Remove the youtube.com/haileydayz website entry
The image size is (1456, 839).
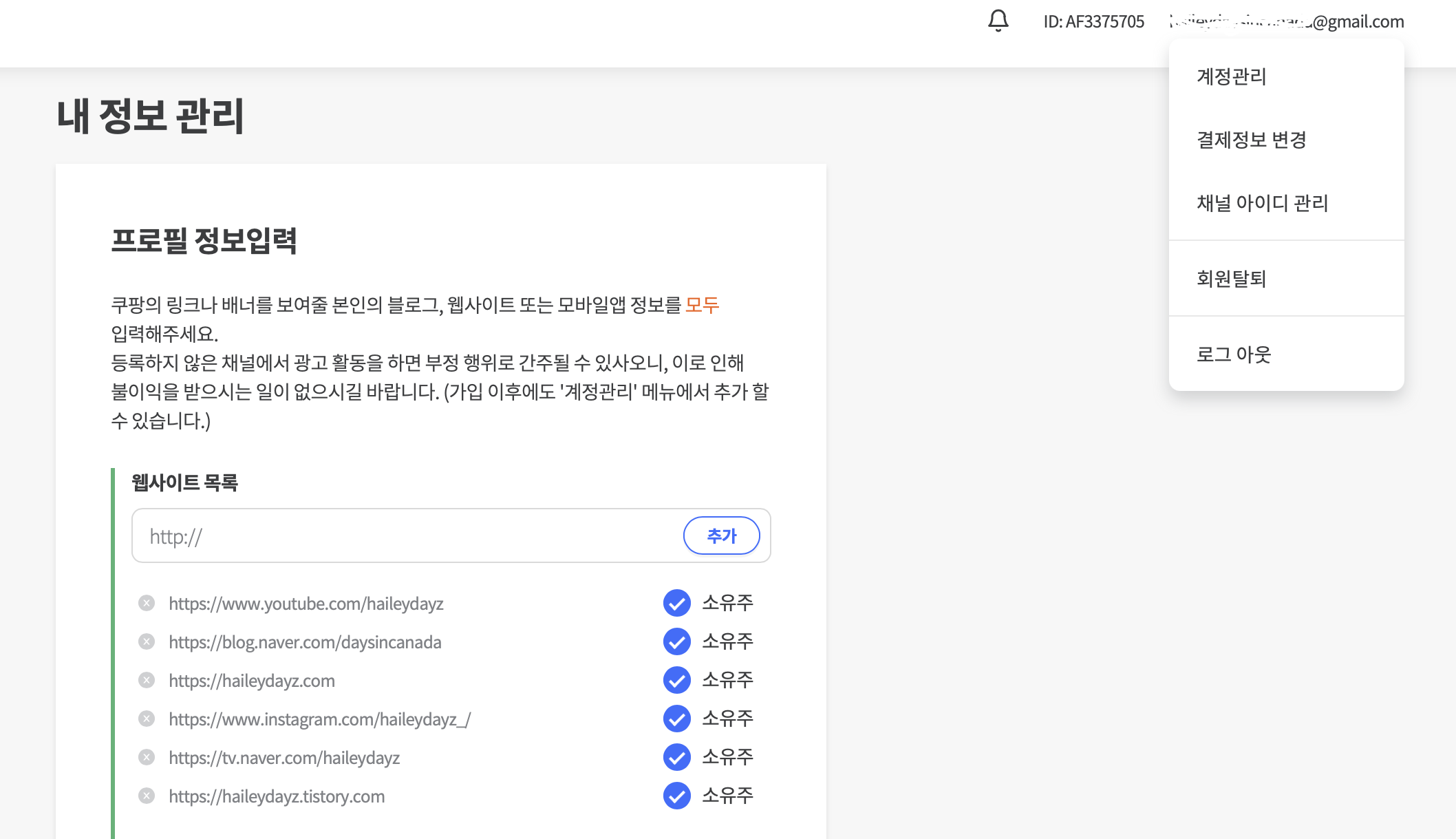point(147,604)
